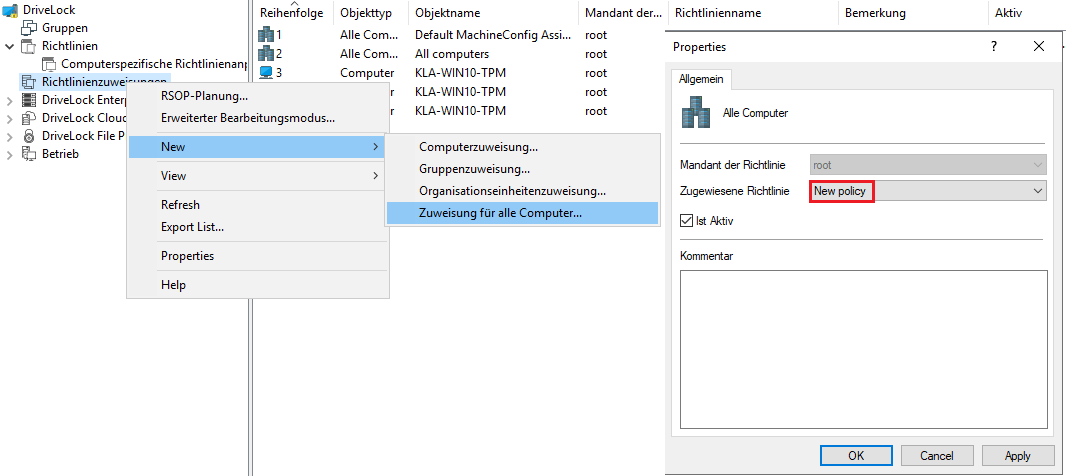Click the Apply button
The image size is (1067, 476).
pyautogui.click(x=1017, y=456)
